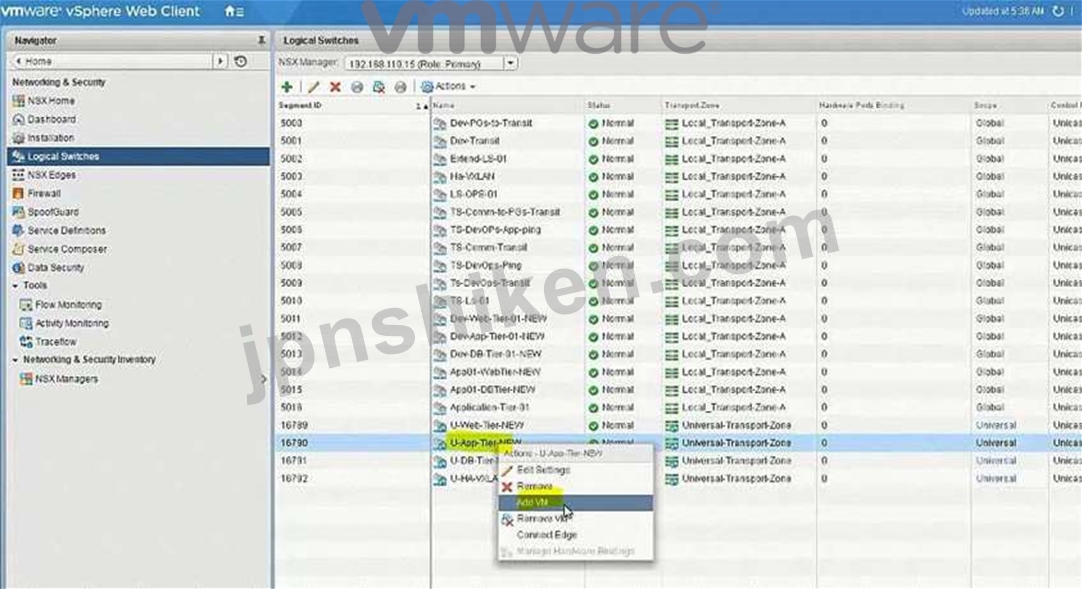The width and height of the screenshot is (1082, 589).
Task: Sort by the Hardware Ports Binding column header
Action: pyautogui.click(x=893, y=106)
